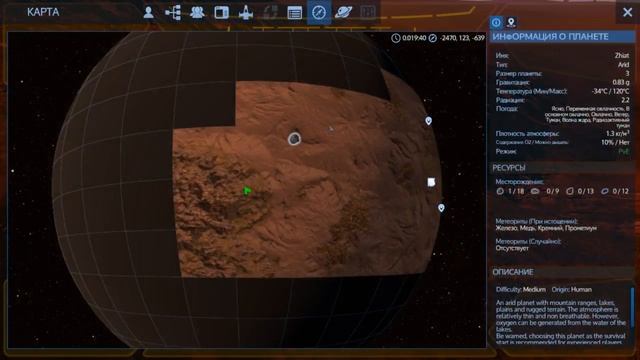The image size is (640, 360).
Task: Click the time readout 0:019:40
Action: point(414,38)
